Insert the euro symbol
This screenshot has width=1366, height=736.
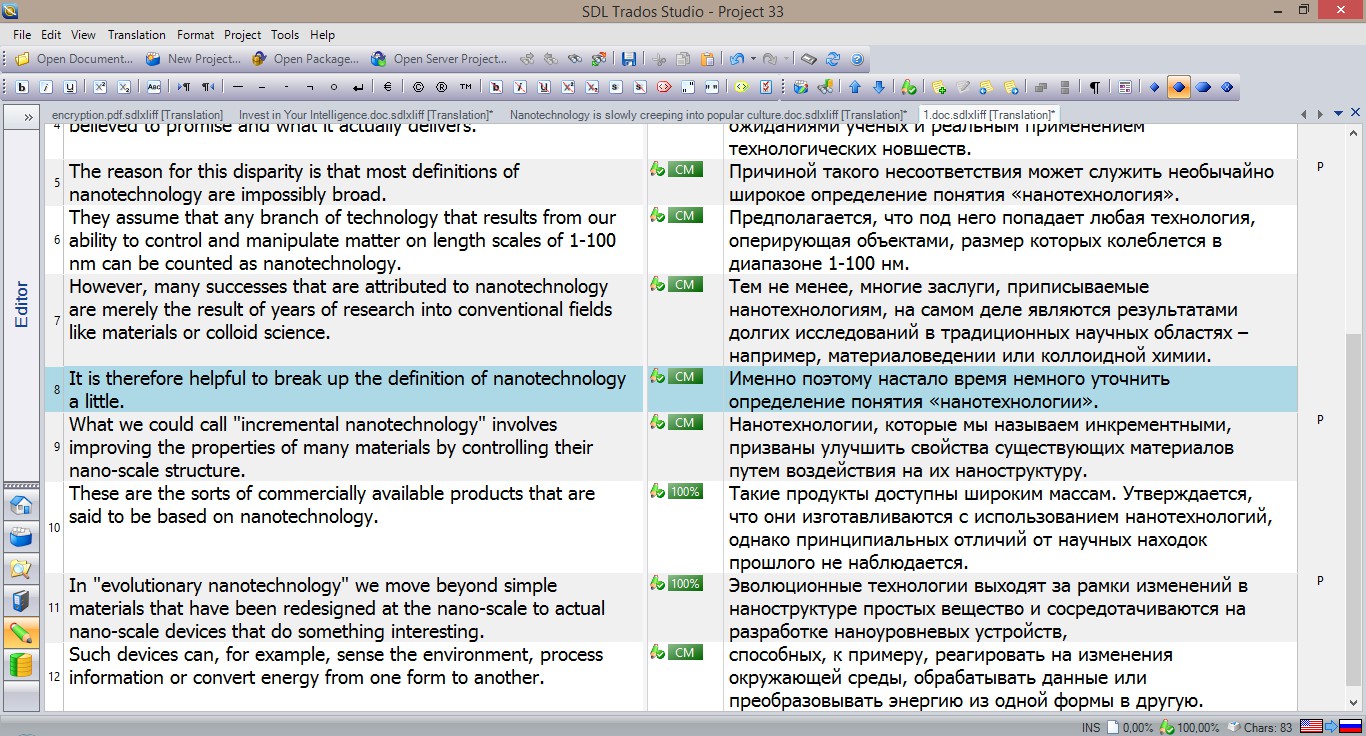[388, 87]
